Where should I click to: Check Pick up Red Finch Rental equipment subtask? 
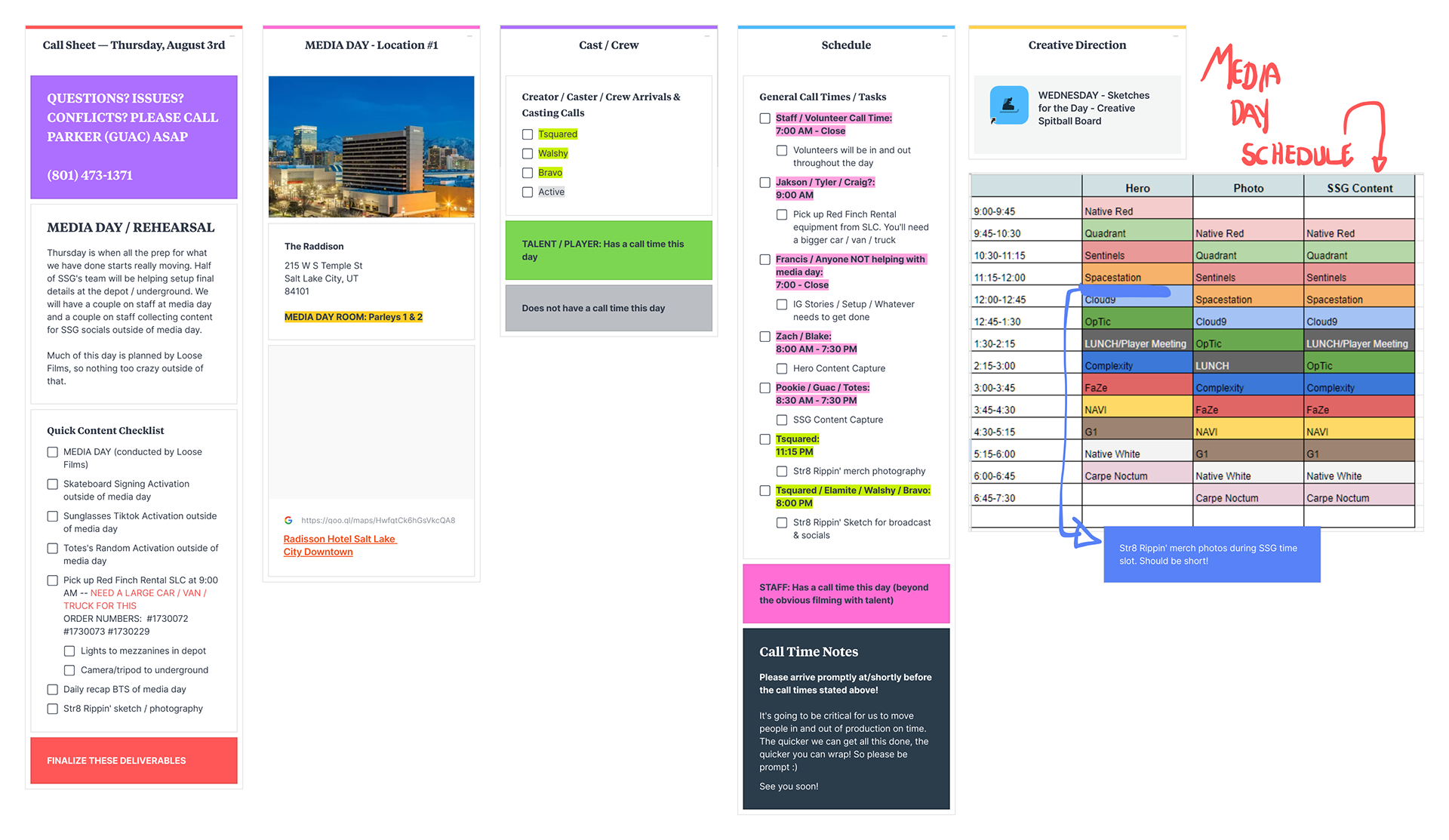(782, 215)
